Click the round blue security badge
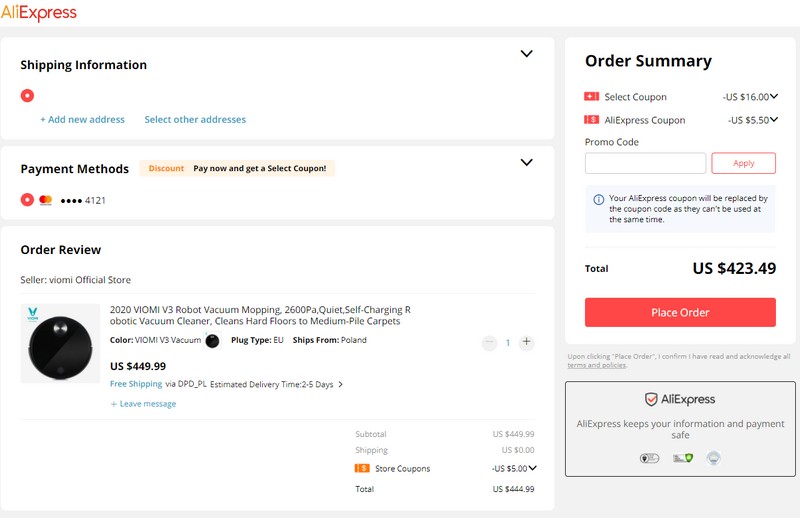This screenshot has height=518, width=800. tap(713, 458)
